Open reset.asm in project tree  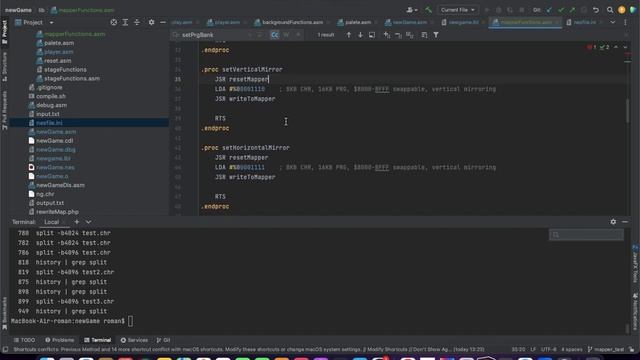coord(58,61)
